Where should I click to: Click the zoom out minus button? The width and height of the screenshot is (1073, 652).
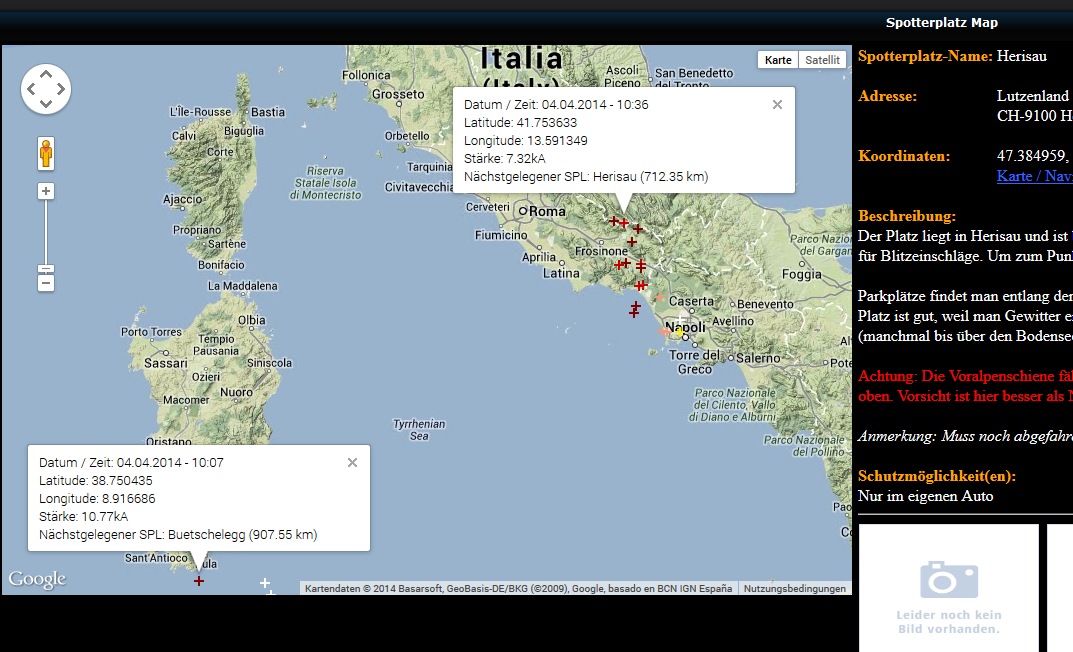pos(46,283)
